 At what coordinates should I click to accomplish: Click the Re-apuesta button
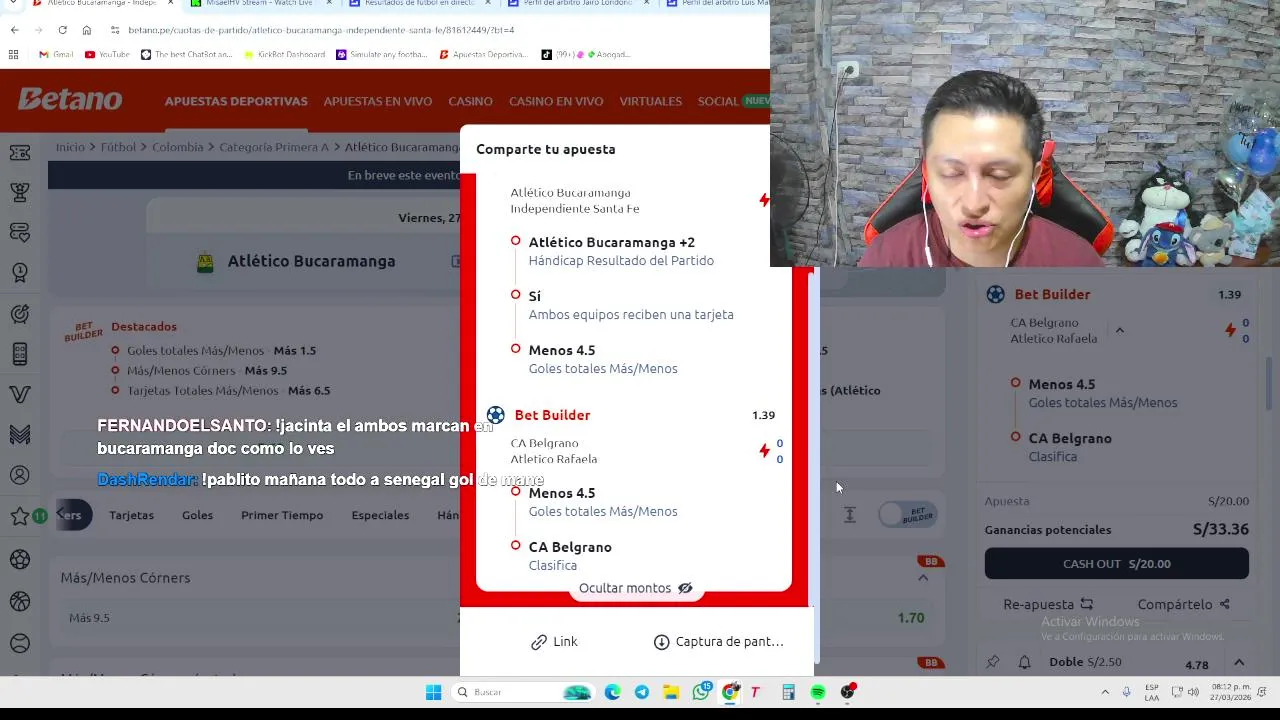[x=1048, y=604]
